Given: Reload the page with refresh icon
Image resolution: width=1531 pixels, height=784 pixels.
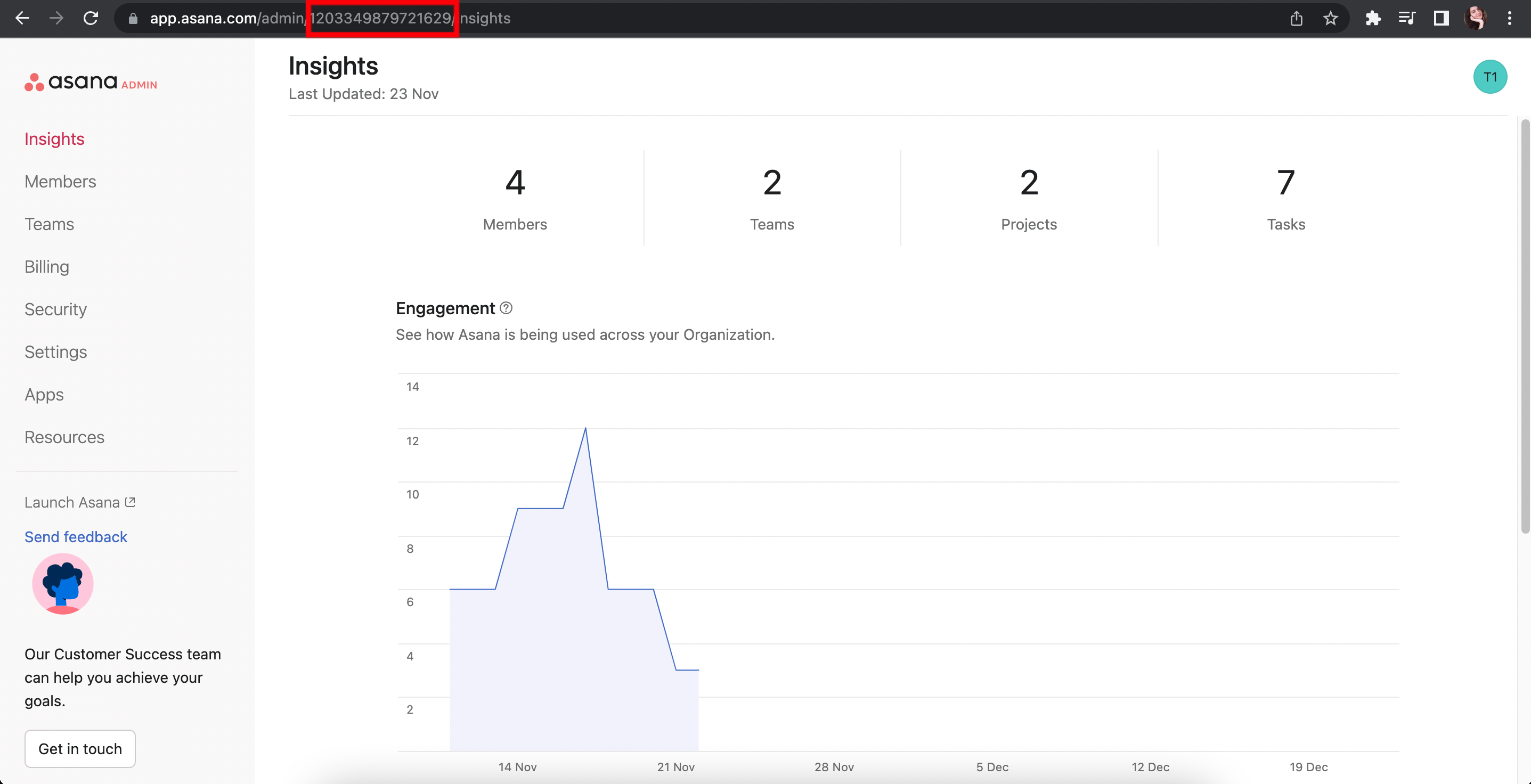Looking at the screenshot, I should [x=91, y=19].
